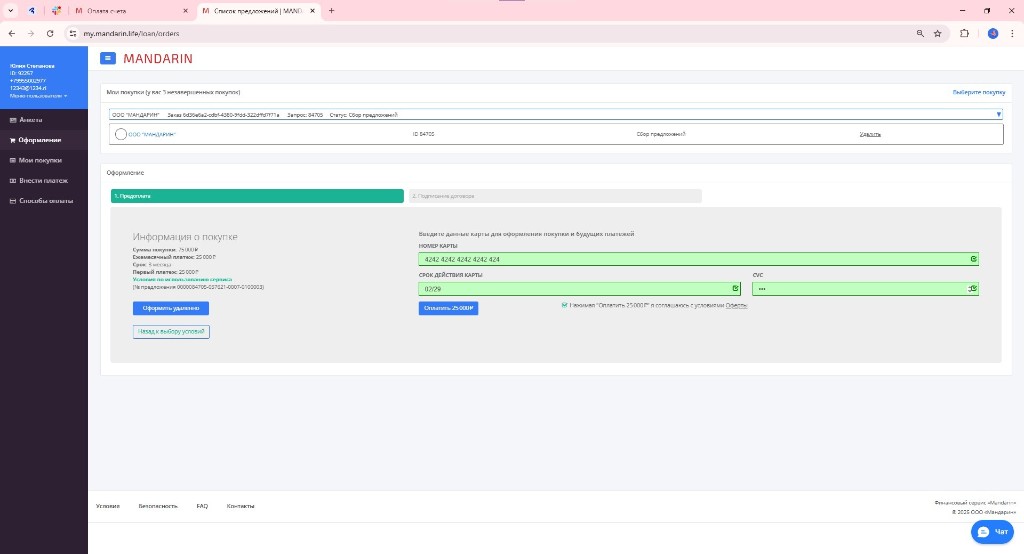Open Chrome three-dot menu

pos(1011,33)
